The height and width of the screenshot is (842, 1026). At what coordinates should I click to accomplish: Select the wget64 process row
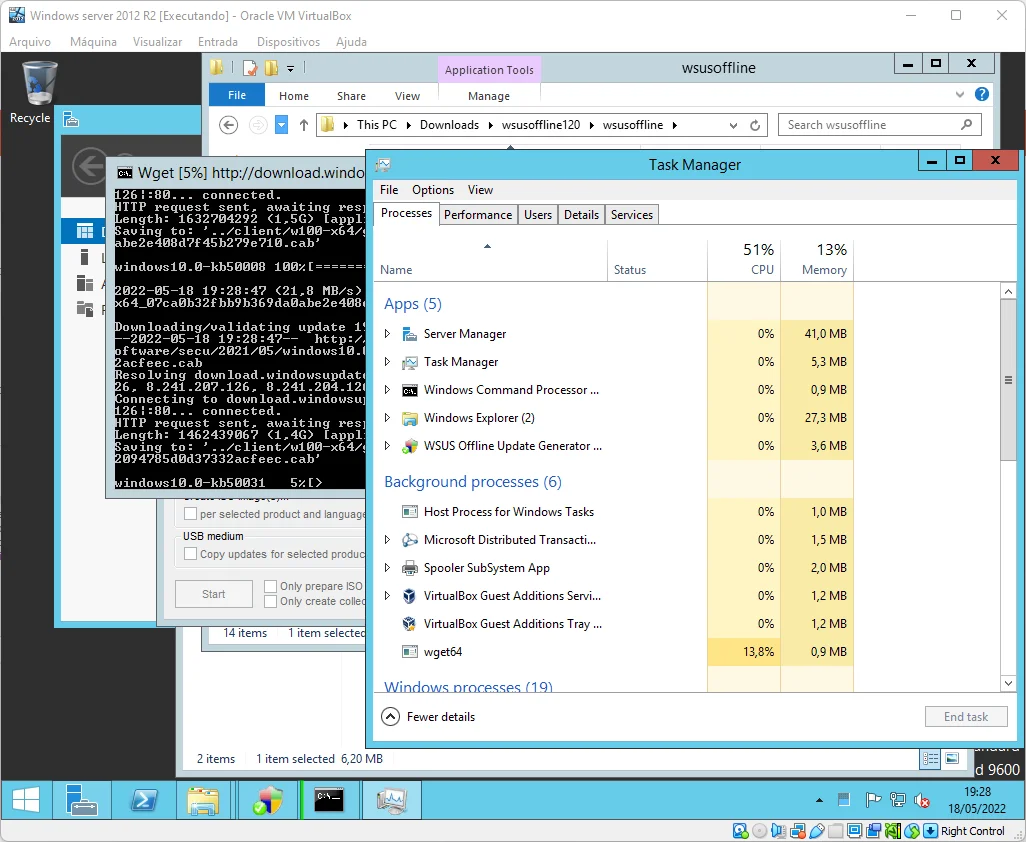click(616, 652)
